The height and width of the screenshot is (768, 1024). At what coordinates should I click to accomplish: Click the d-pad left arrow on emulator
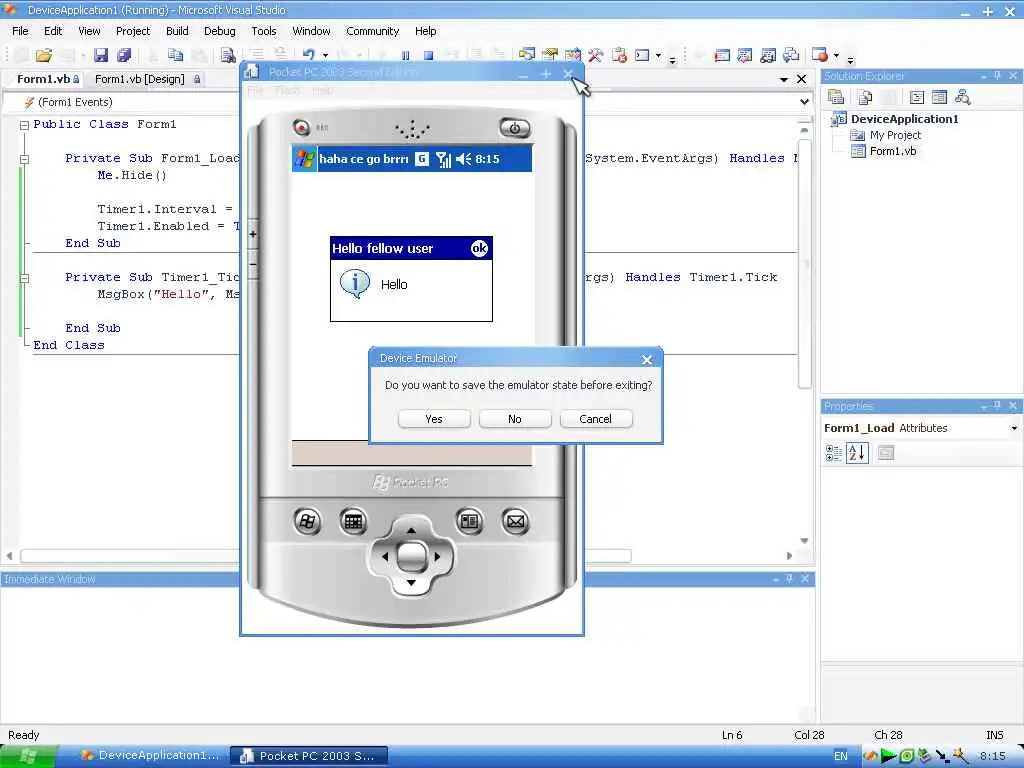pyautogui.click(x=384, y=556)
